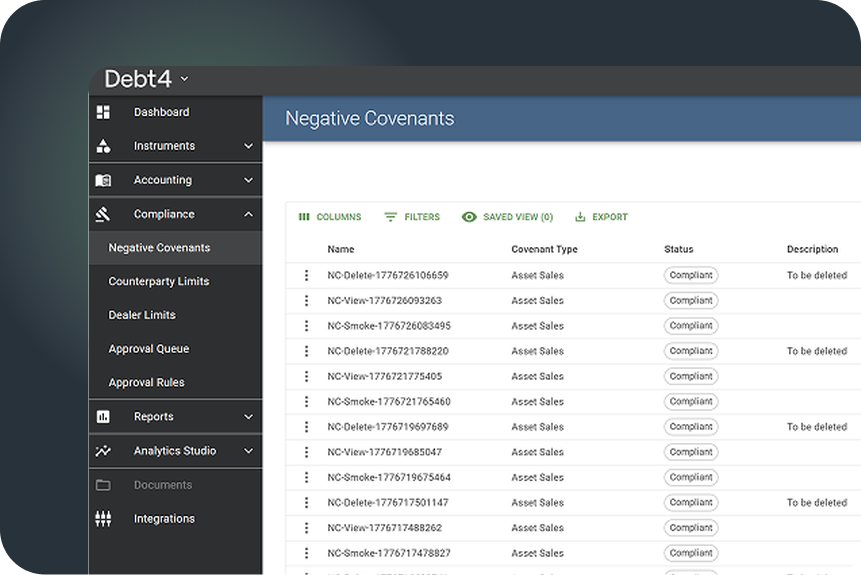The image size is (861, 575).
Task: Click Asset Sales cell for NC-View-1776717488262
Action: coord(538,528)
